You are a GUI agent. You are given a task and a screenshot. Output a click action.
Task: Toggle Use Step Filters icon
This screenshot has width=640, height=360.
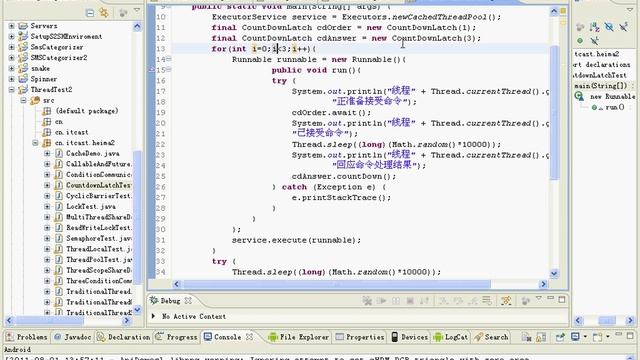[506, 301]
